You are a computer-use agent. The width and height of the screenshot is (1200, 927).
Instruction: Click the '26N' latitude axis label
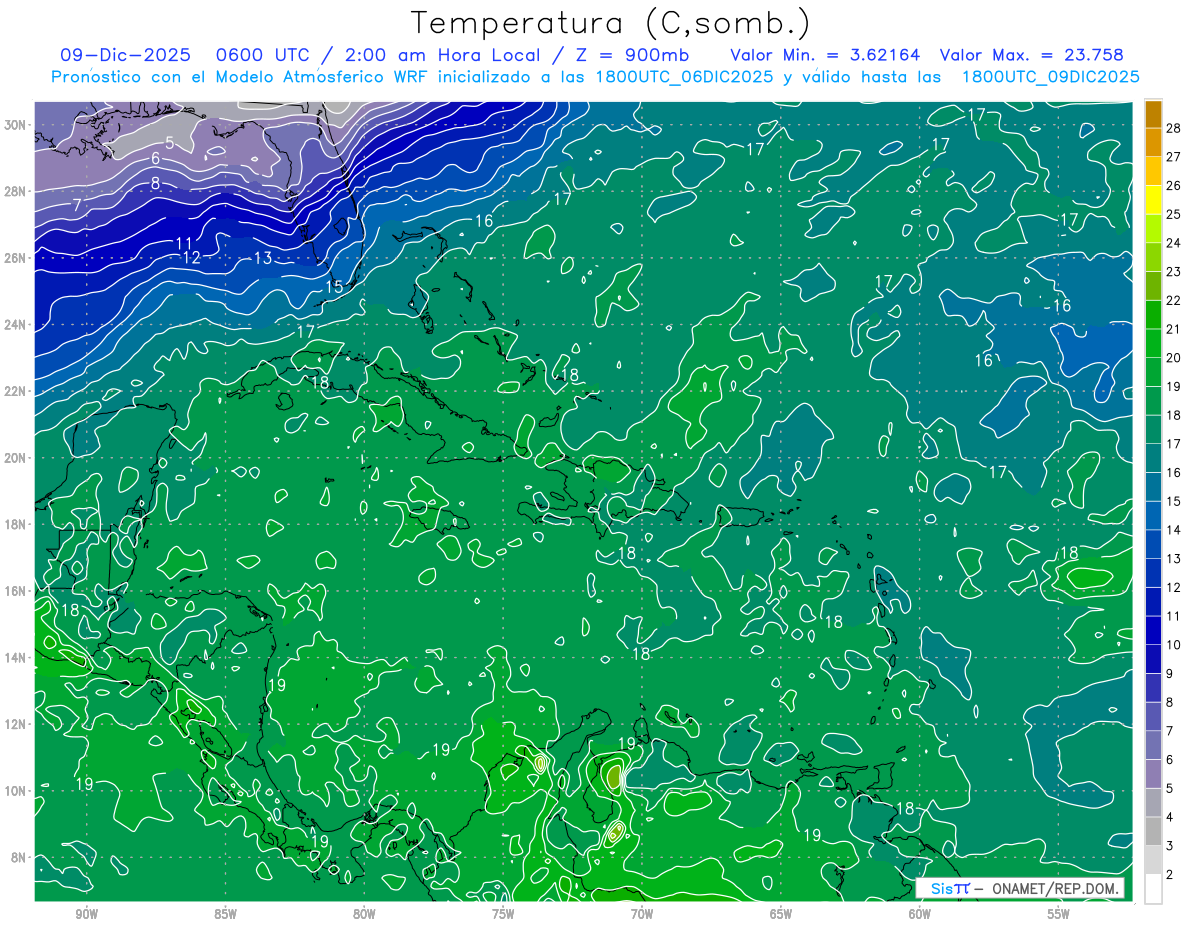tap(17, 258)
